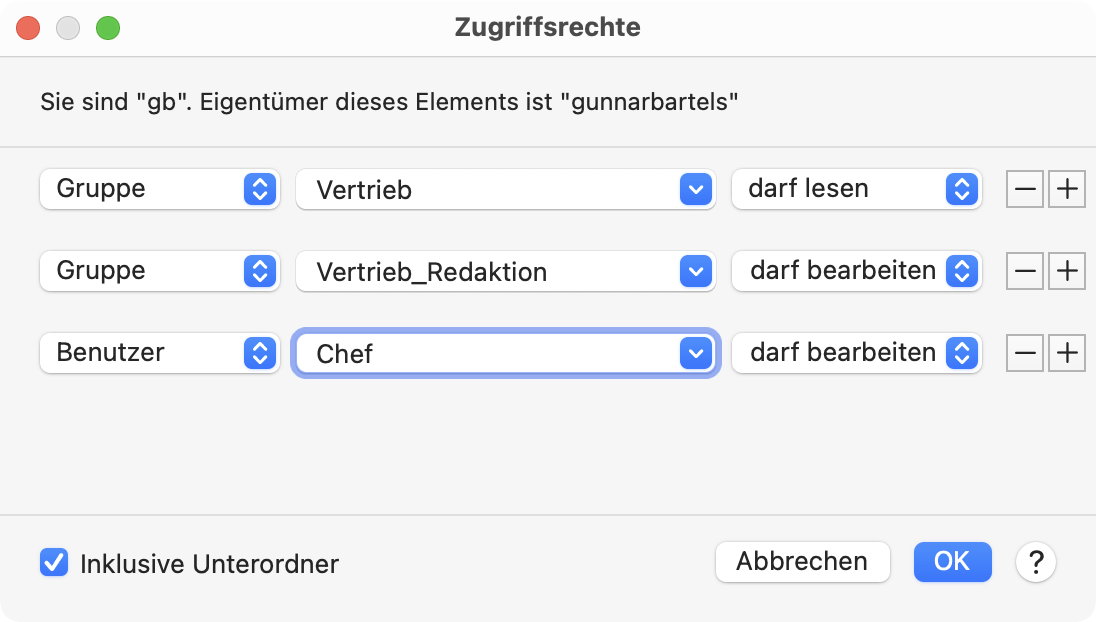Expand the Chef combo box arrow
Screen dimensions: 1096x622
click(x=695, y=353)
